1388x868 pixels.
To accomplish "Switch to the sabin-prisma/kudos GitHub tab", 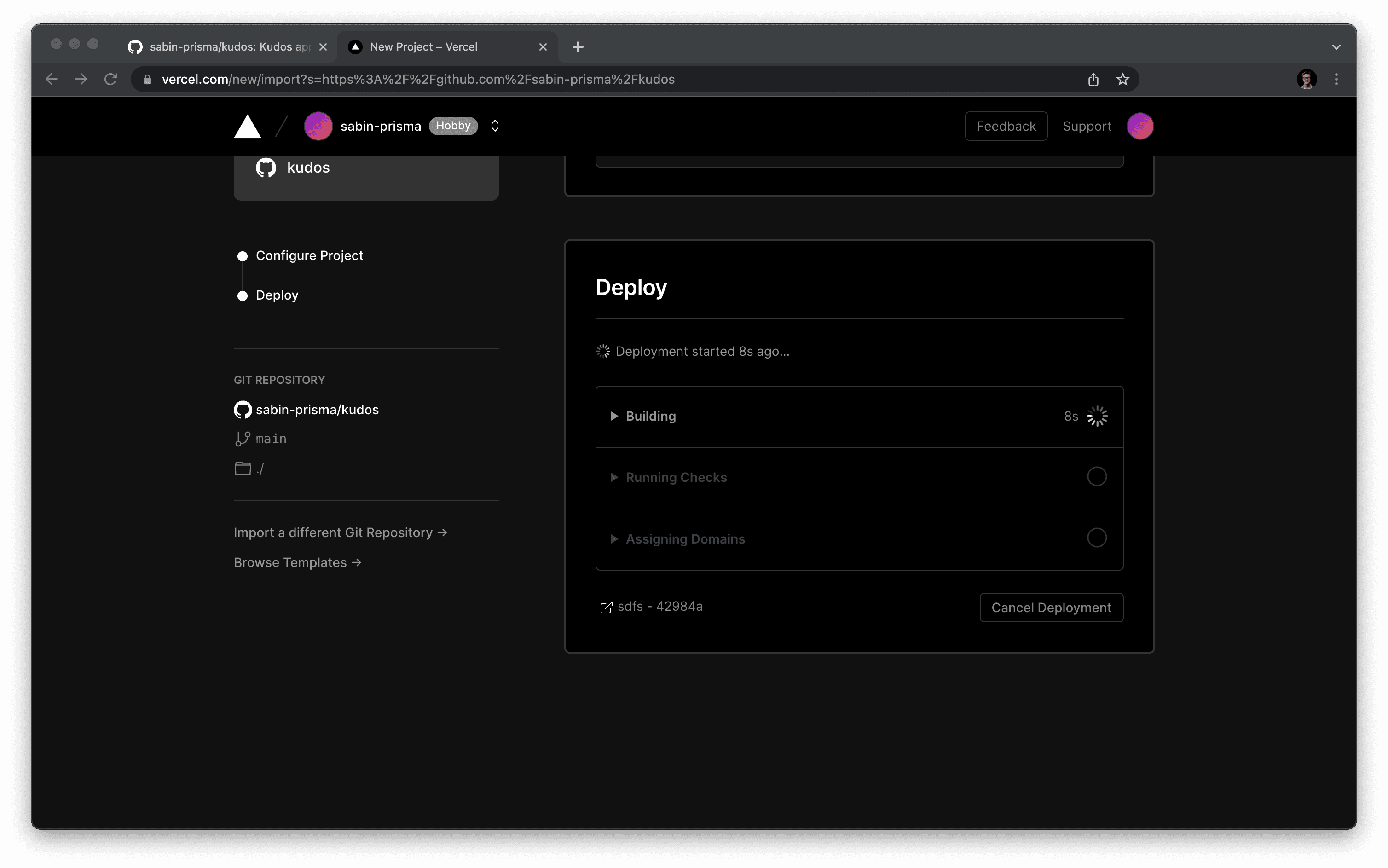I will (x=224, y=47).
